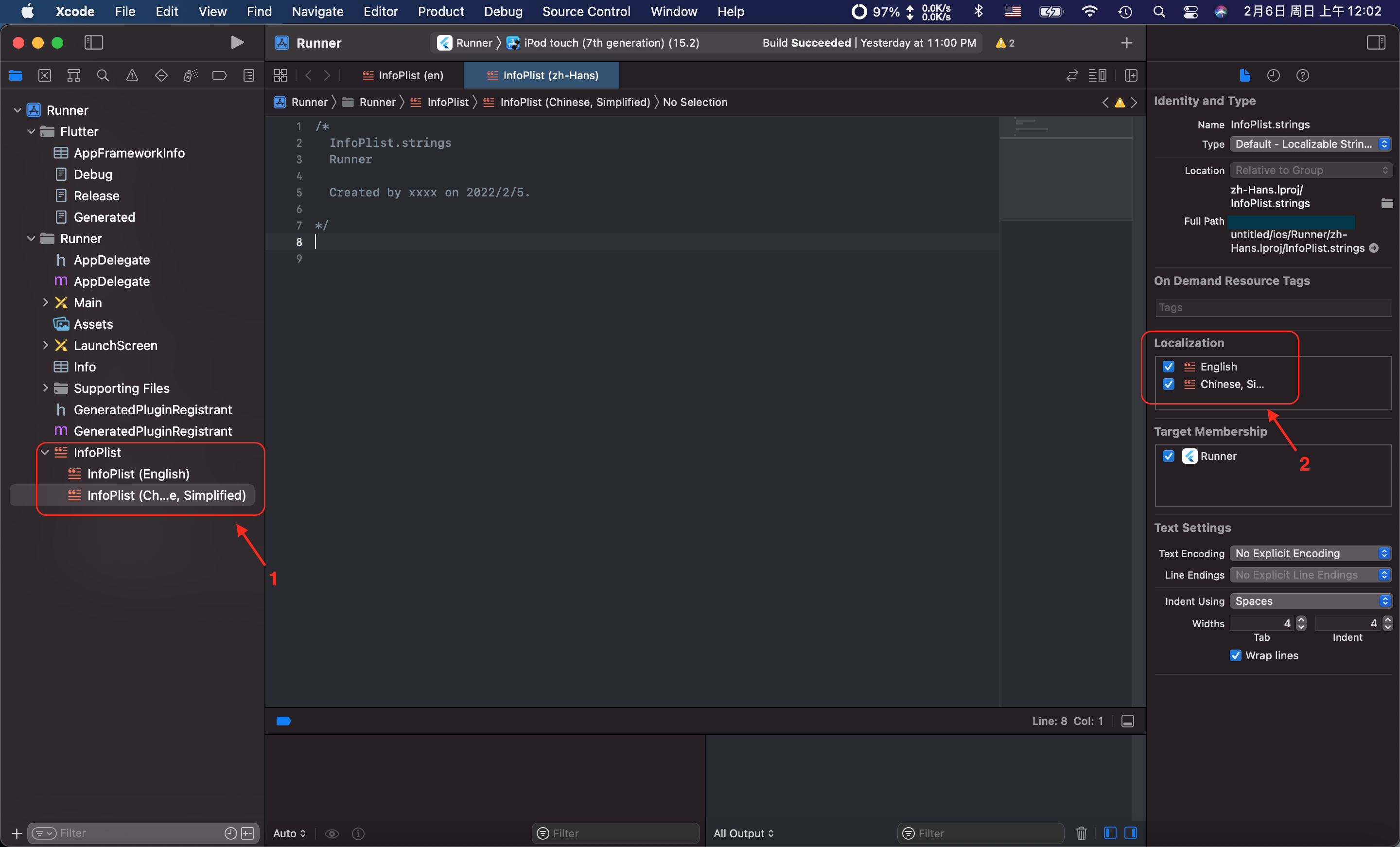This screenshot has height=847, width=1400.
Task: Toggle source-control status filter in navigator
Action: click(248, 833)
